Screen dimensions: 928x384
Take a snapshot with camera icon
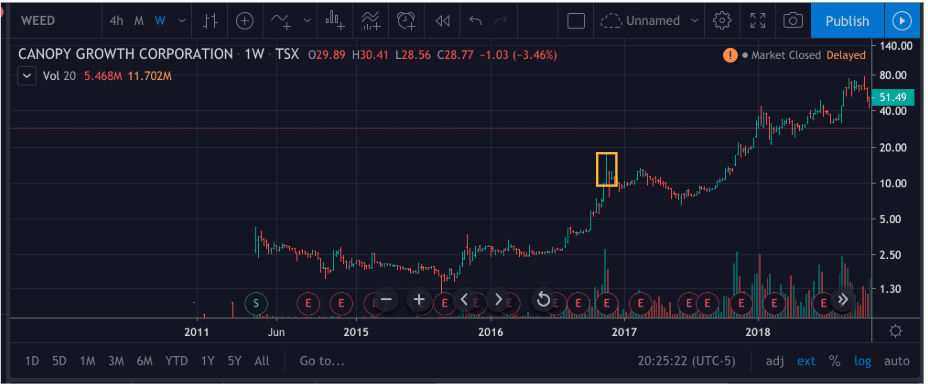[x=792, y=21]
